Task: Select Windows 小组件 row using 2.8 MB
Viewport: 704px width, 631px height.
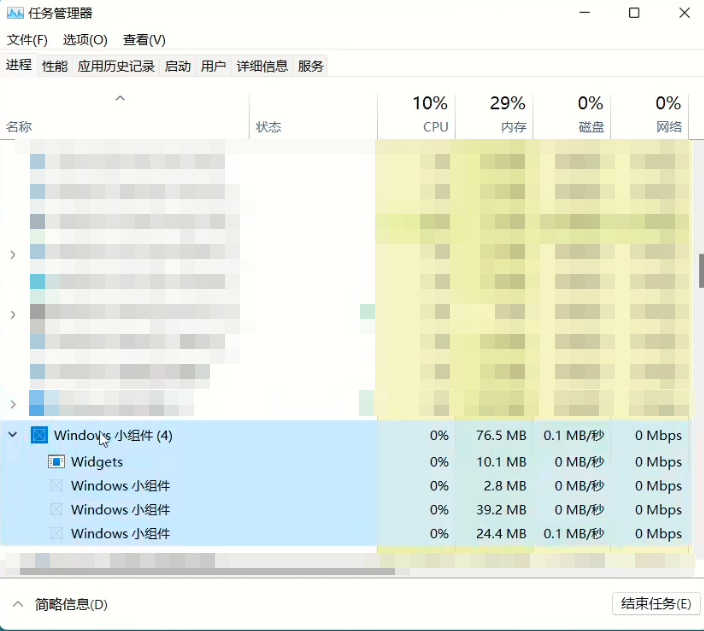Action: click(x=345, y=485)
